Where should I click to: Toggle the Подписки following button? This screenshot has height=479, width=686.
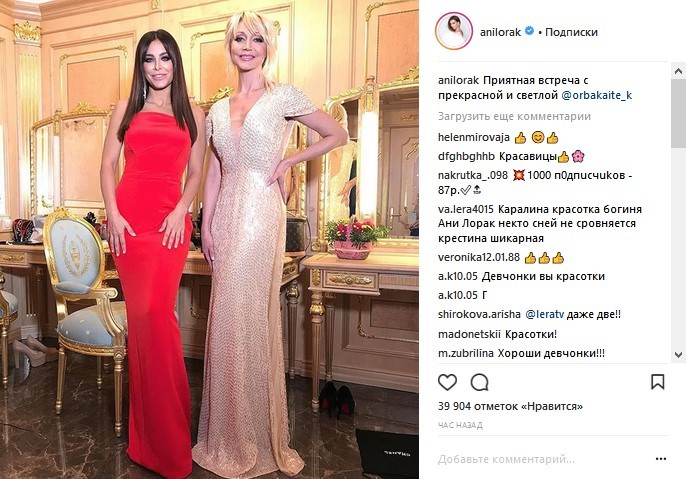coord(571,32)
